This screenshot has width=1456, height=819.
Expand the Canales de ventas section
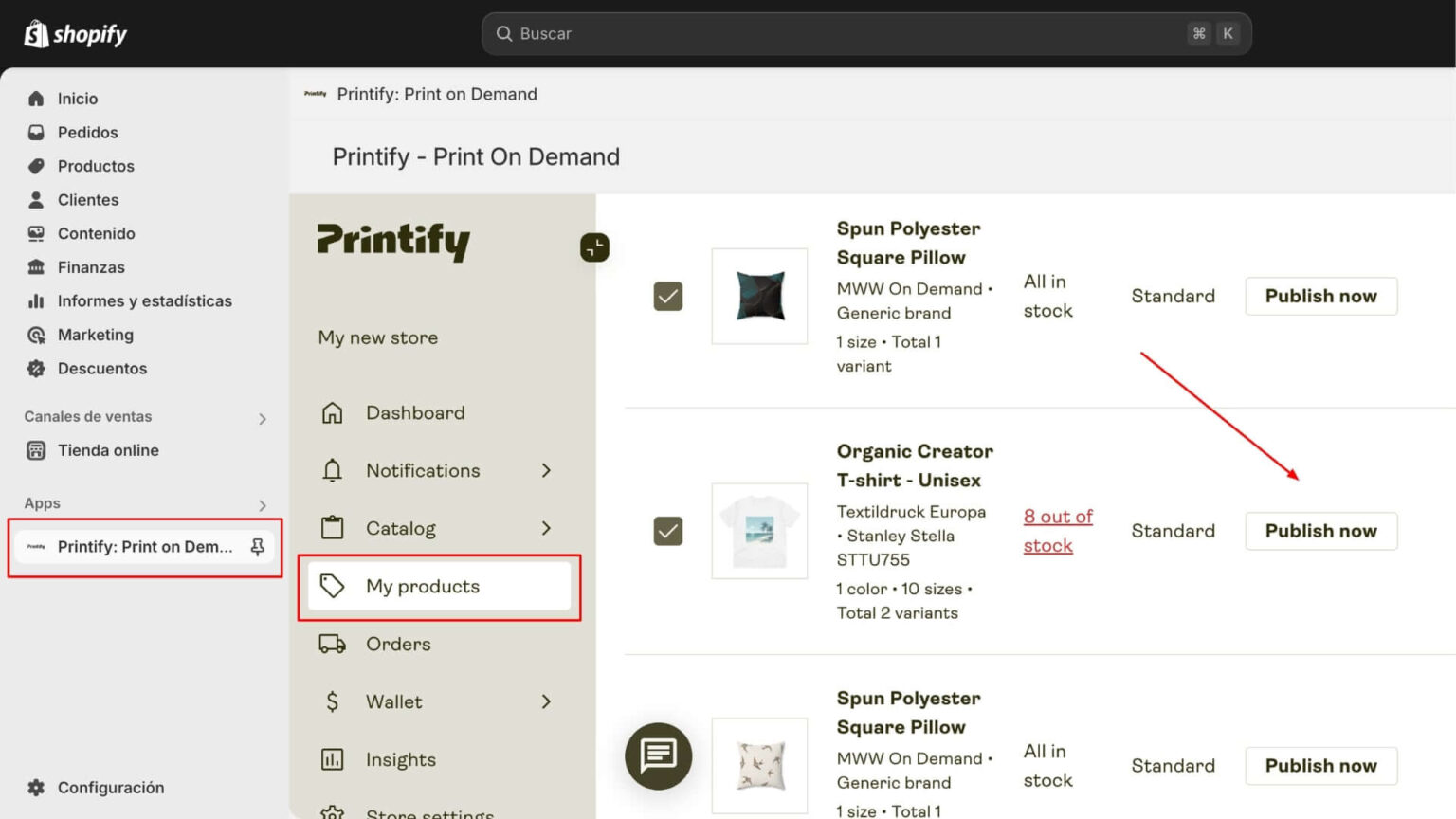(263, 418)
